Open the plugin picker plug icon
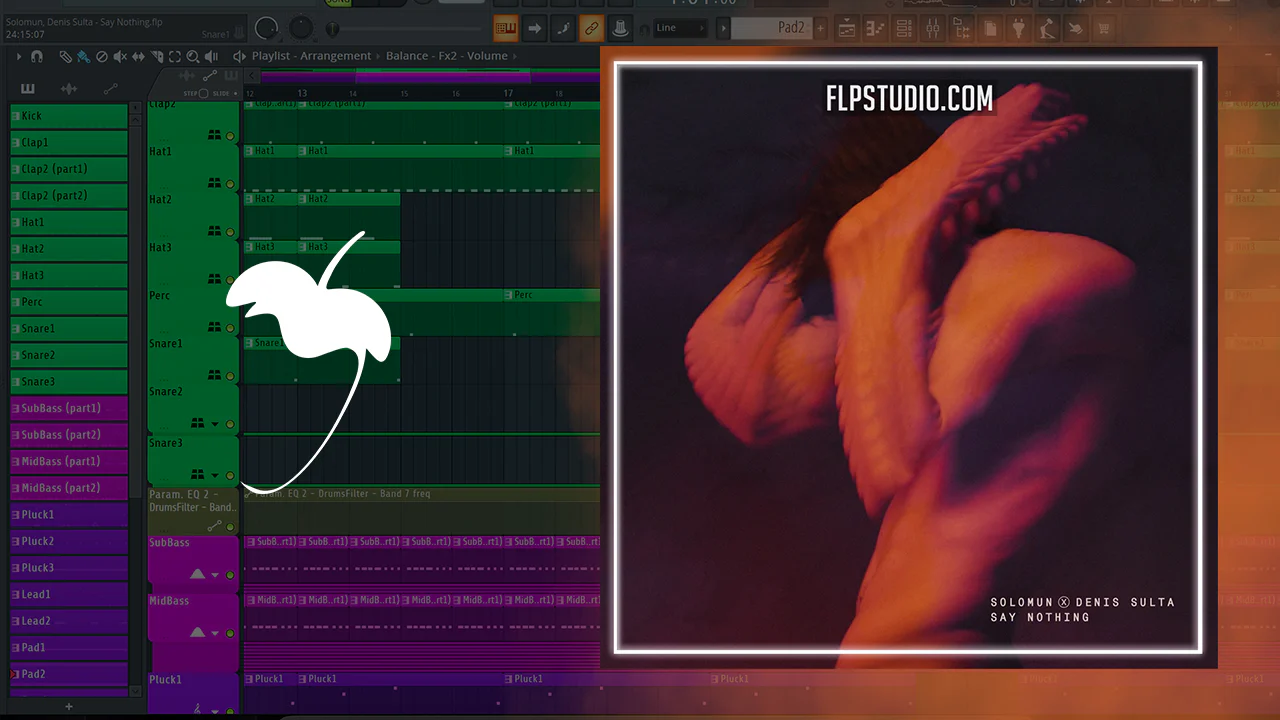Image resolution: width=1280 pixels, height=720 pixels. (x=1018, y=28)
